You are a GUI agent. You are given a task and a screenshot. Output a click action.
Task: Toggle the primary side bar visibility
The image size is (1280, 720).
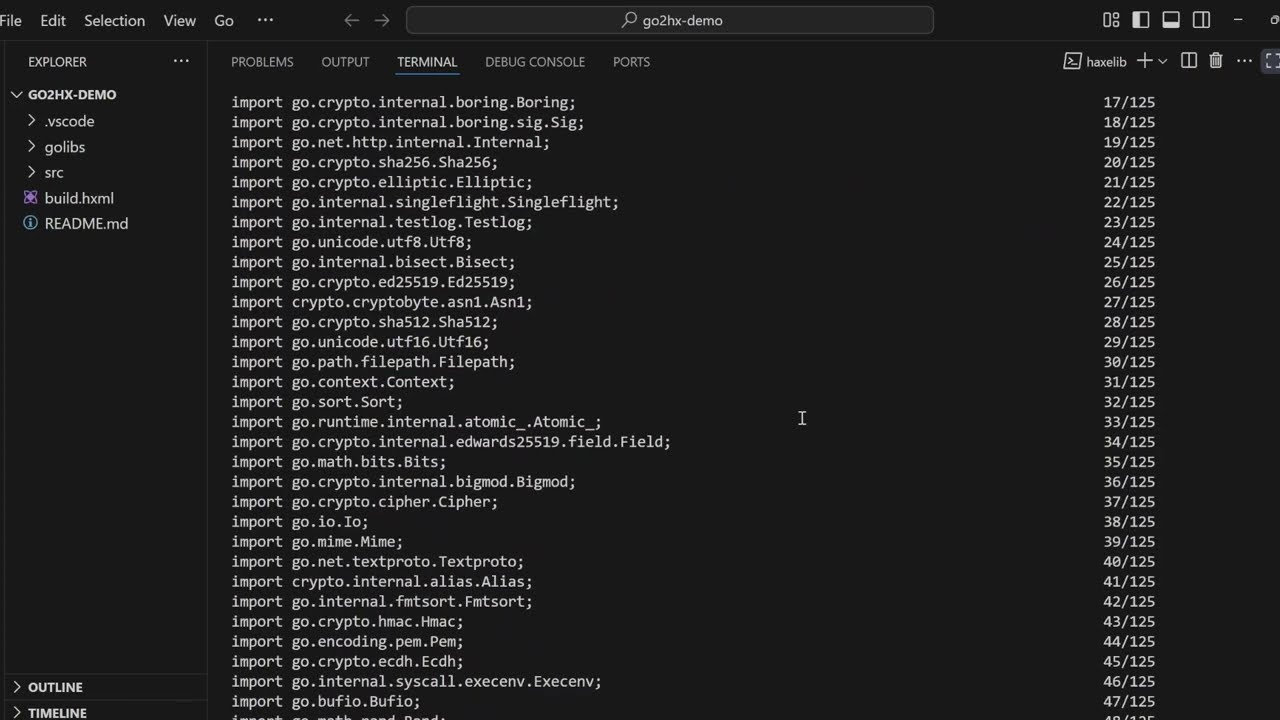1141,20
